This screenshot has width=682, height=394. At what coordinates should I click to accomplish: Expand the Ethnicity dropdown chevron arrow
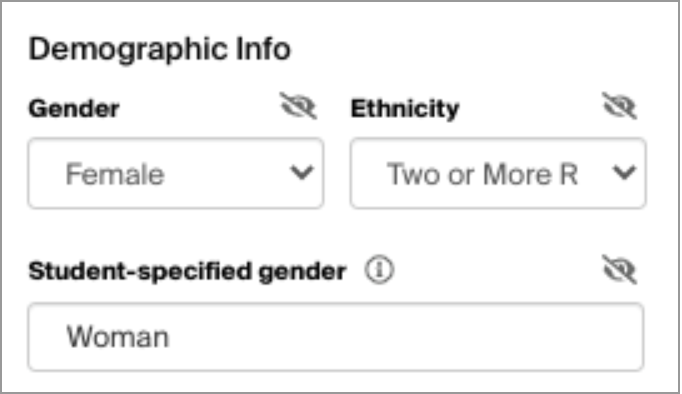point(625,173)
